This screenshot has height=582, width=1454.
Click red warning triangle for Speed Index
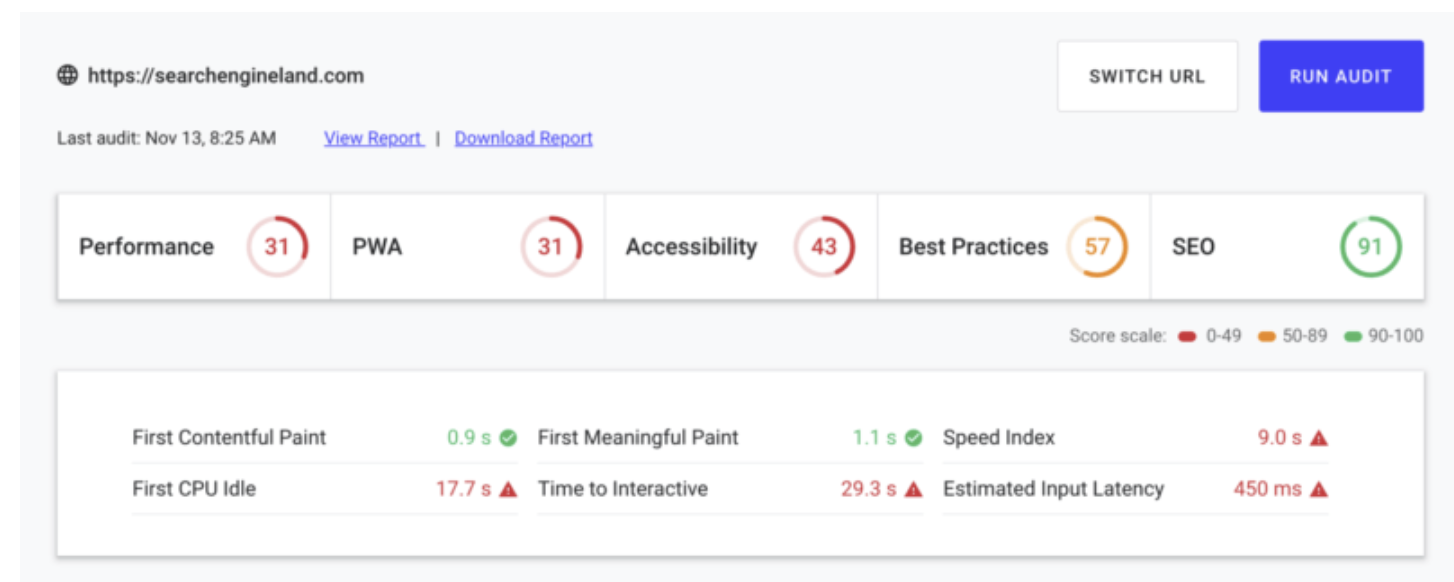pyautogui.click(x=1319, y=437)
